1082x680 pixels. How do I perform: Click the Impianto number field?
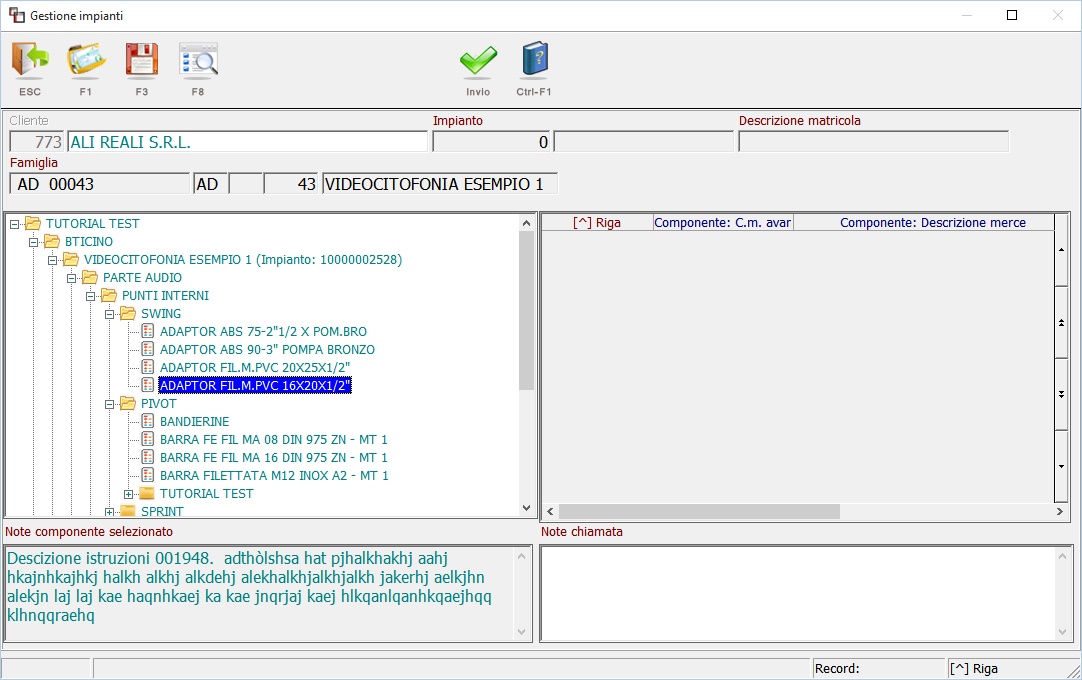click(491, 142)
